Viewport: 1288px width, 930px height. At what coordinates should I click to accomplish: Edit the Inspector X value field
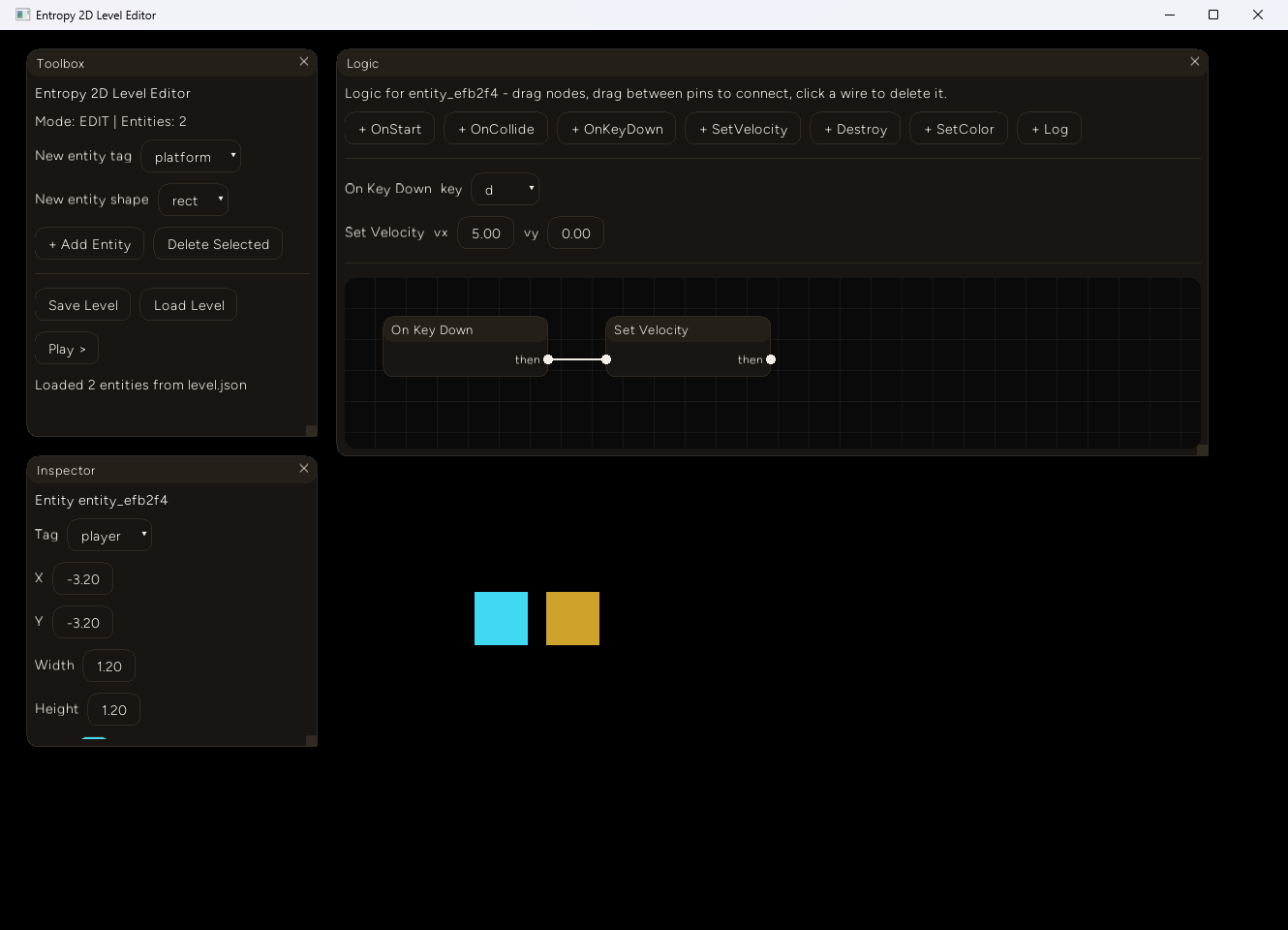pos(83,579)
